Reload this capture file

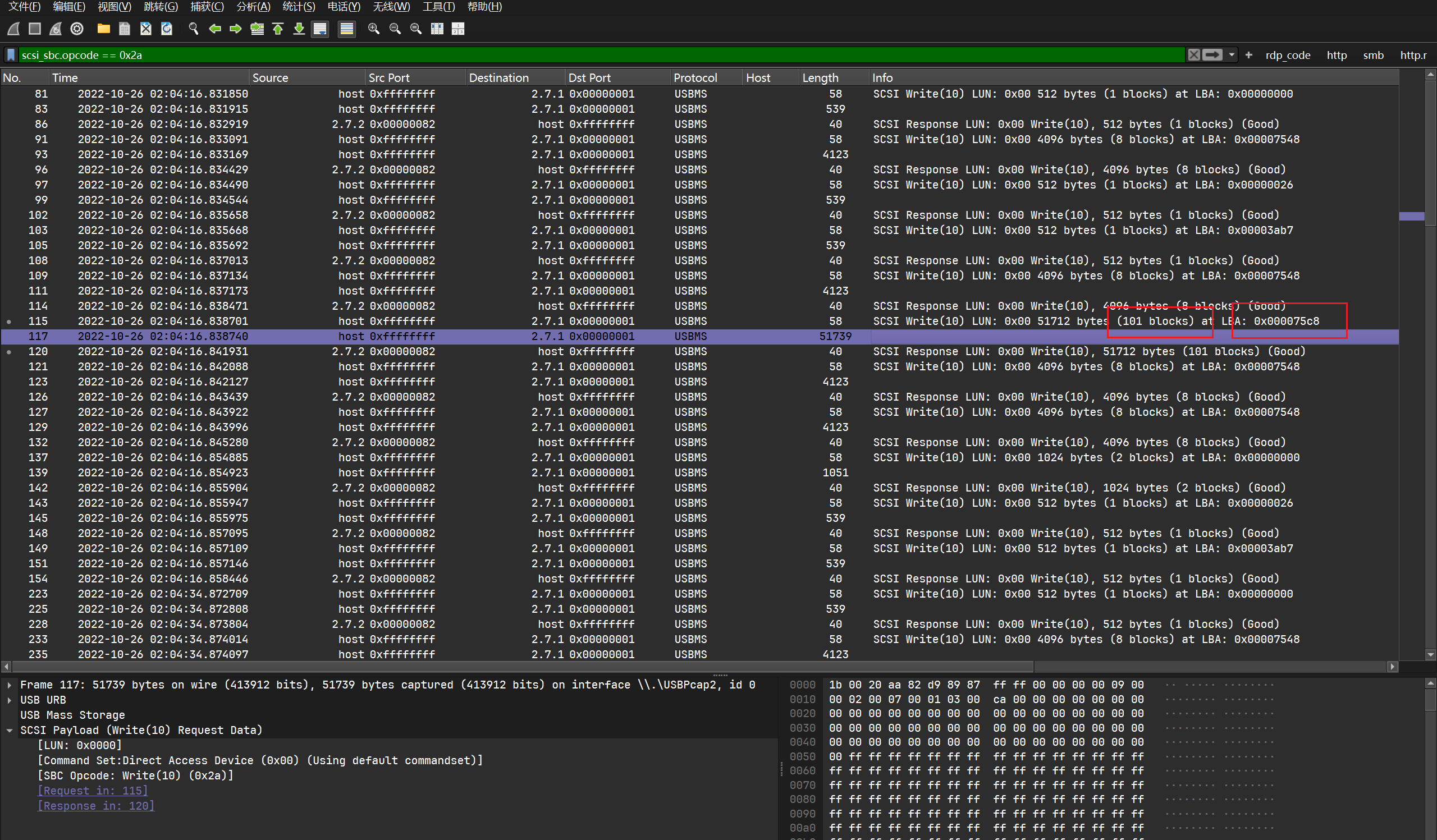[x=167, y=29]
